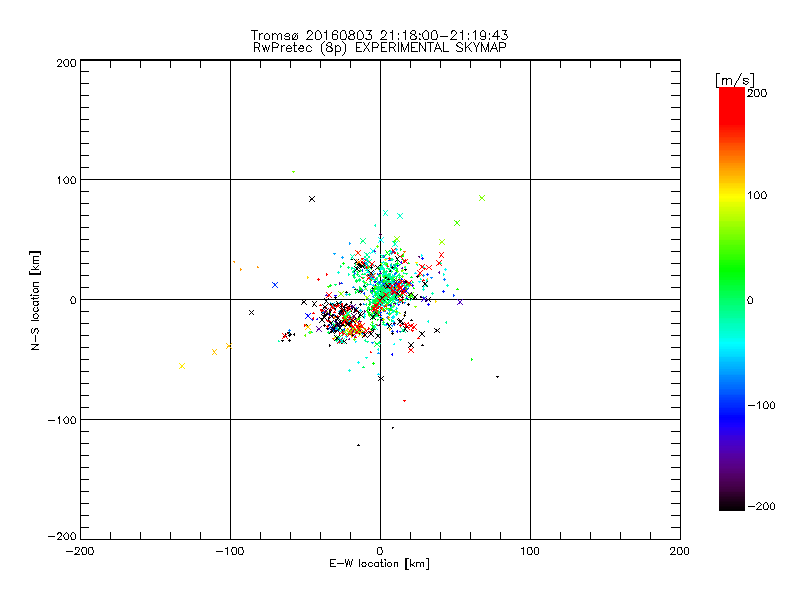The image size is (800, 600).
Task: Click the blue X marker left of the cluster
Action: pyautogui.click(x=275, y=285)
